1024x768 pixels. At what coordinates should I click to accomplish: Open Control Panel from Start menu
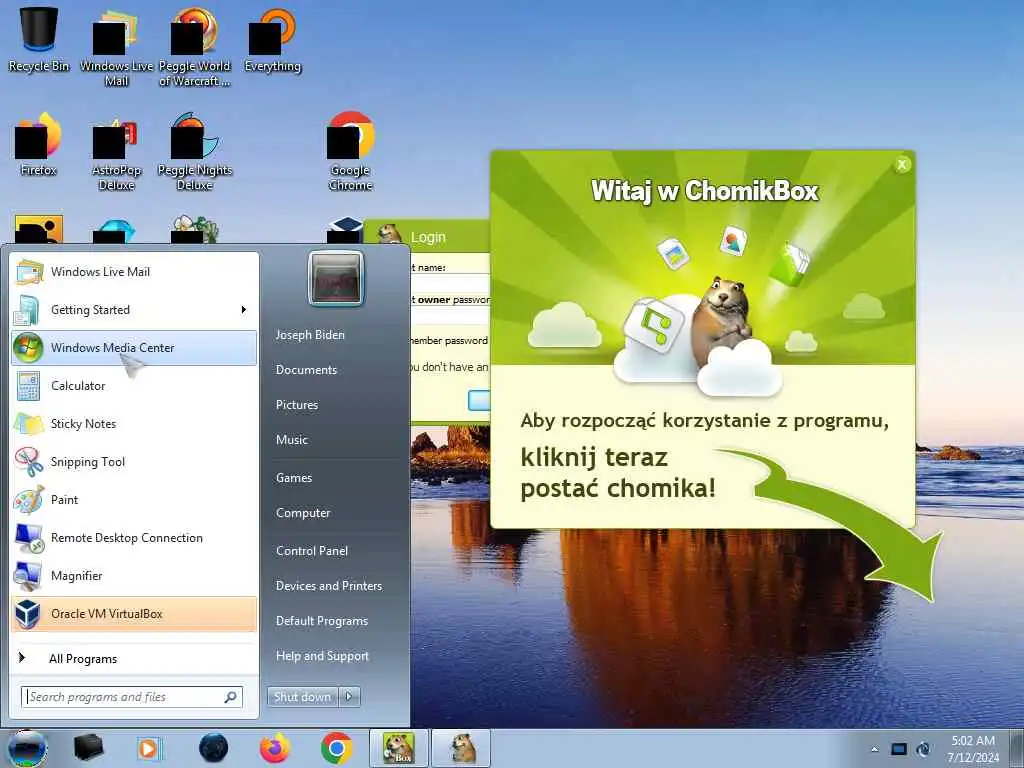click(x=312, y=551)
